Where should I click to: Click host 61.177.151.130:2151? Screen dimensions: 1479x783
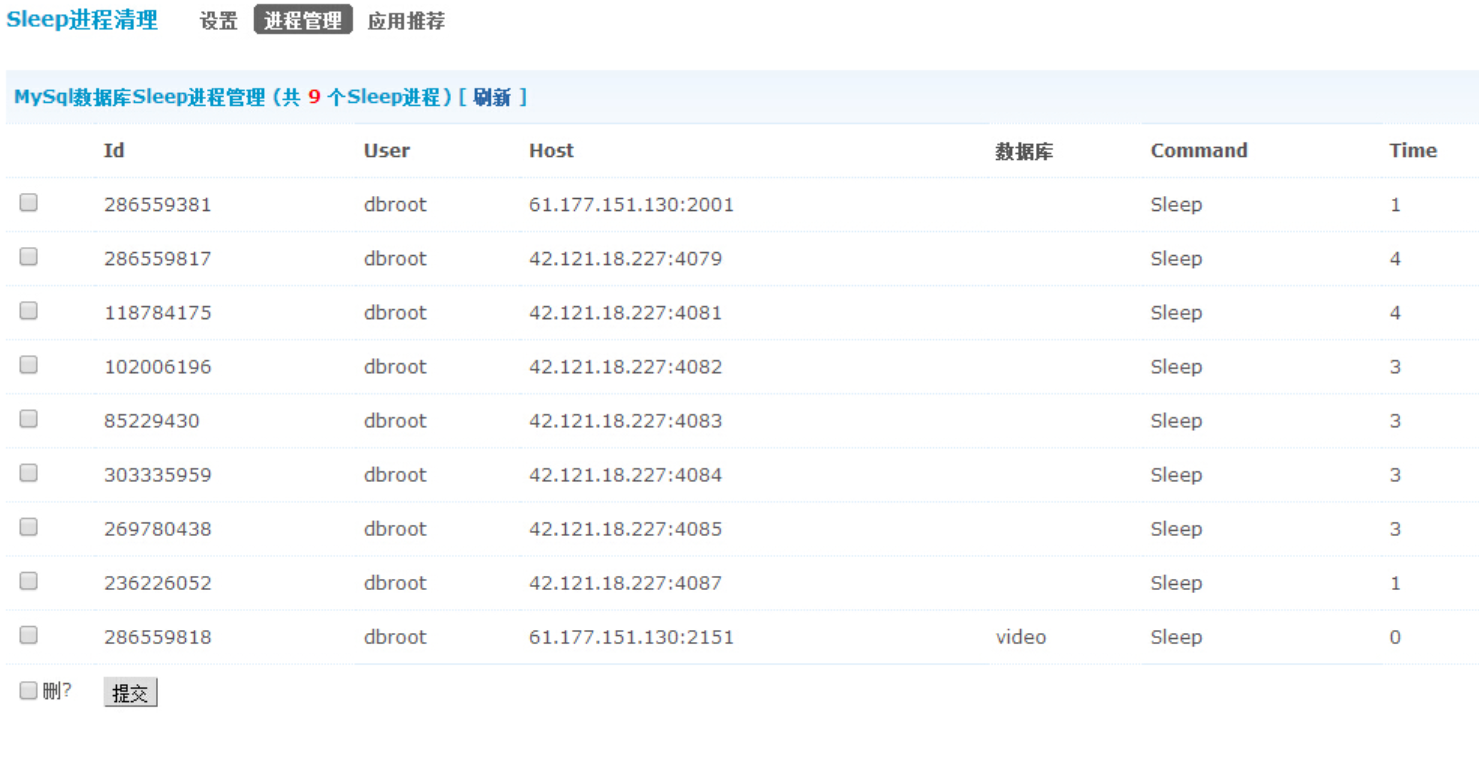631,637
